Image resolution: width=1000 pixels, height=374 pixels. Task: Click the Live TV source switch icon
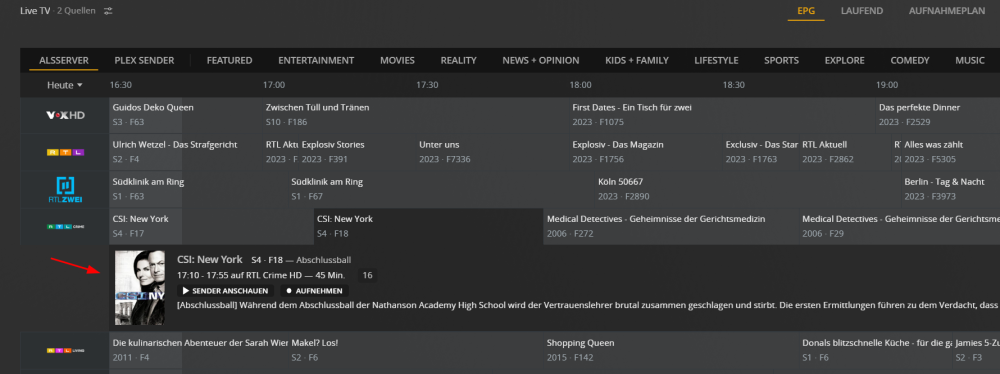point(108,11)
